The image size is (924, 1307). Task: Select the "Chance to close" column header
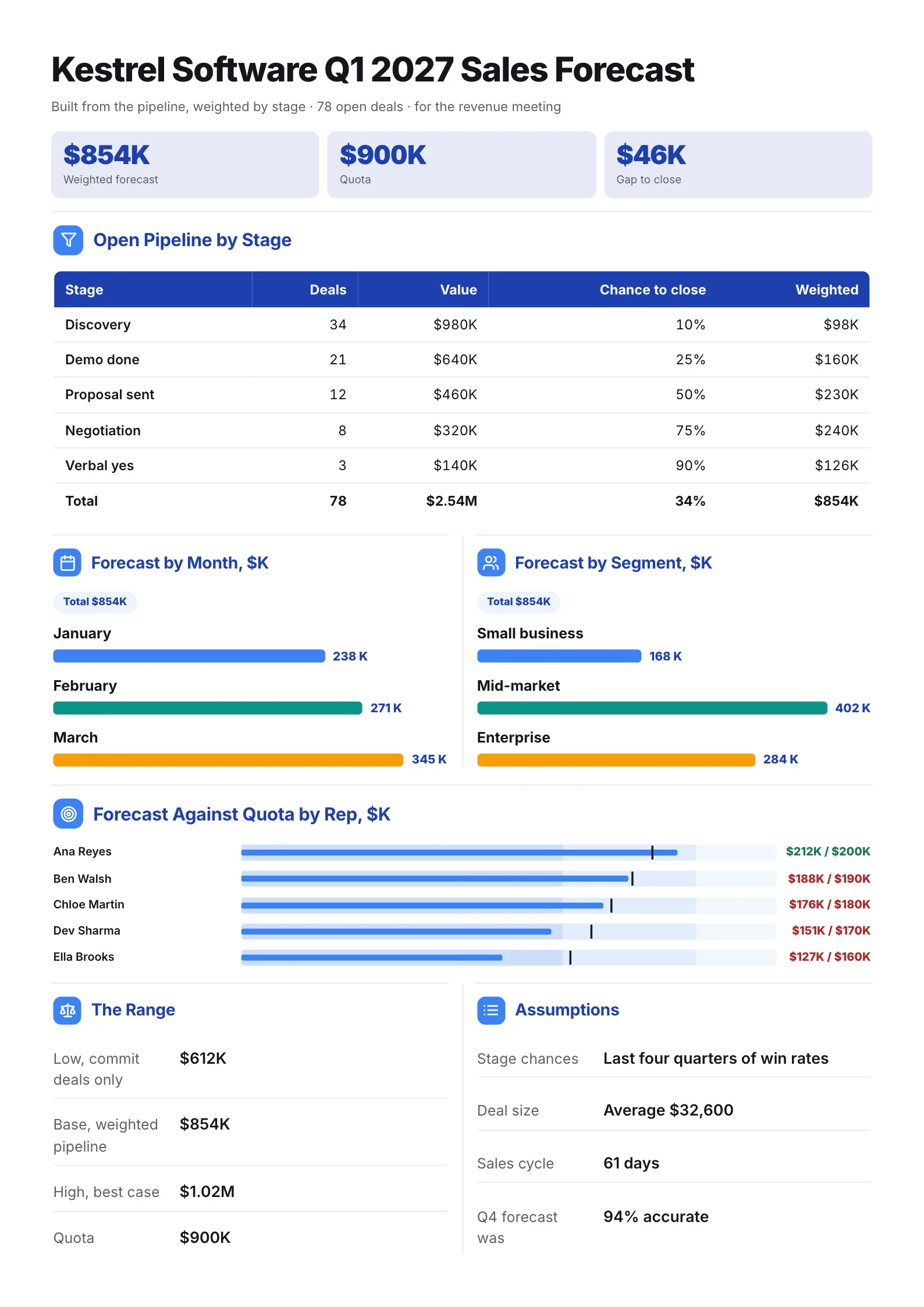[x=652, y=290]
